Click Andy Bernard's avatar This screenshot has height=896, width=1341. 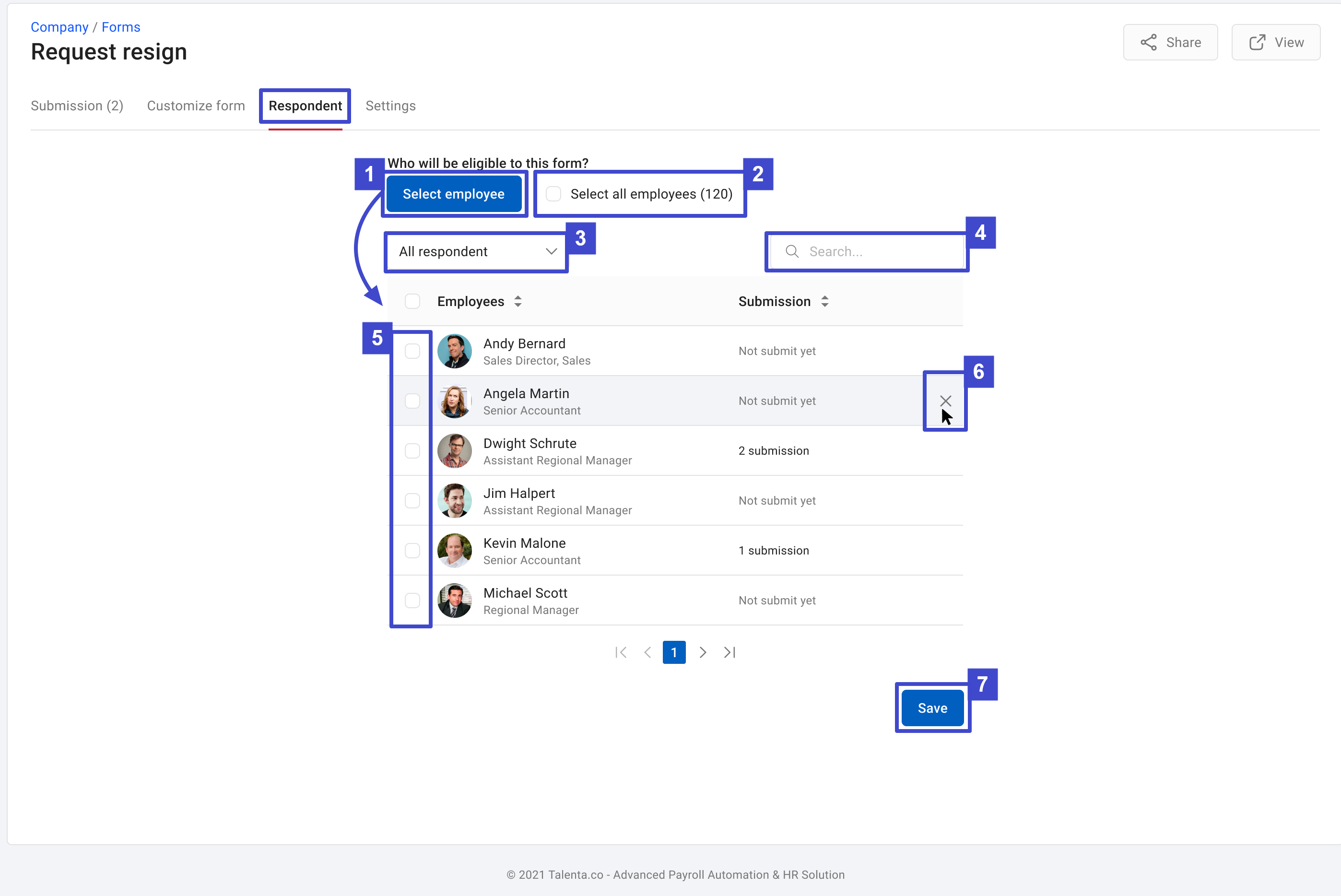click(x=455, y=351)
